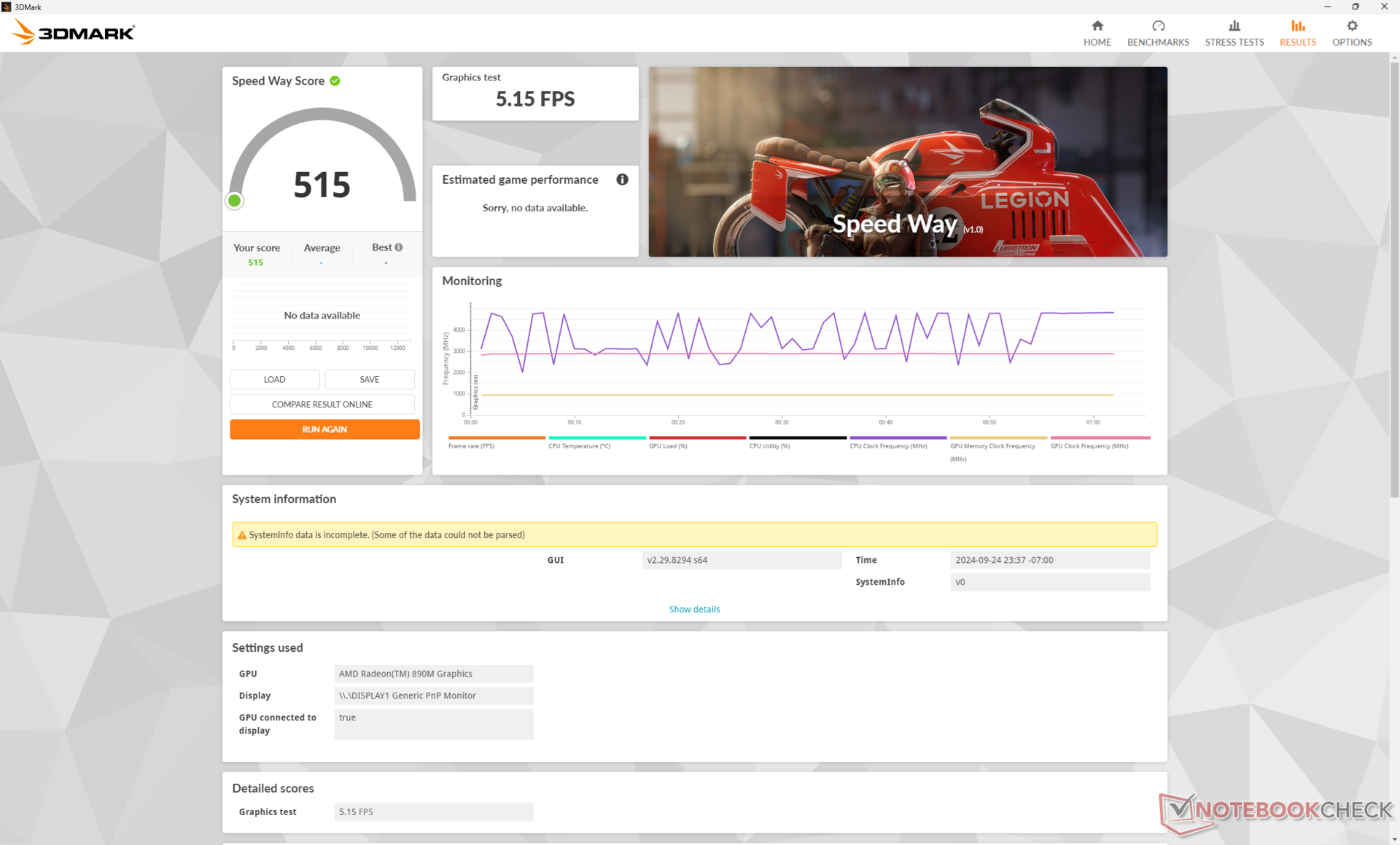Click Estimated game performance info icon
Image resolution: width=1400 pixels, height=845 pixels.
point(622,179)
